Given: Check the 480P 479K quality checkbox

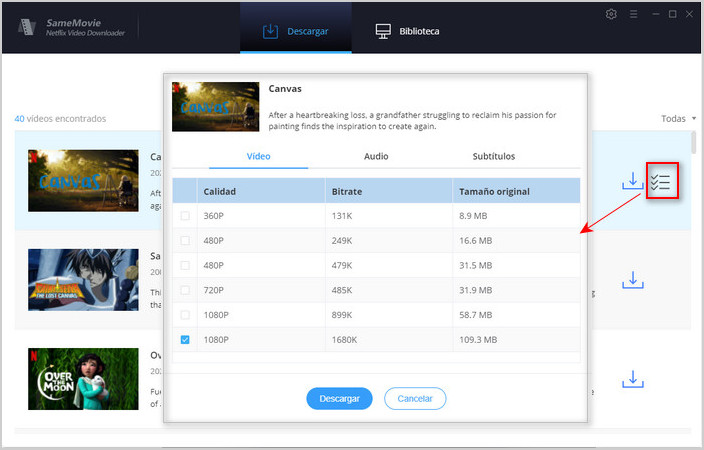Looking at the screenshot, I should click(185, 265).
